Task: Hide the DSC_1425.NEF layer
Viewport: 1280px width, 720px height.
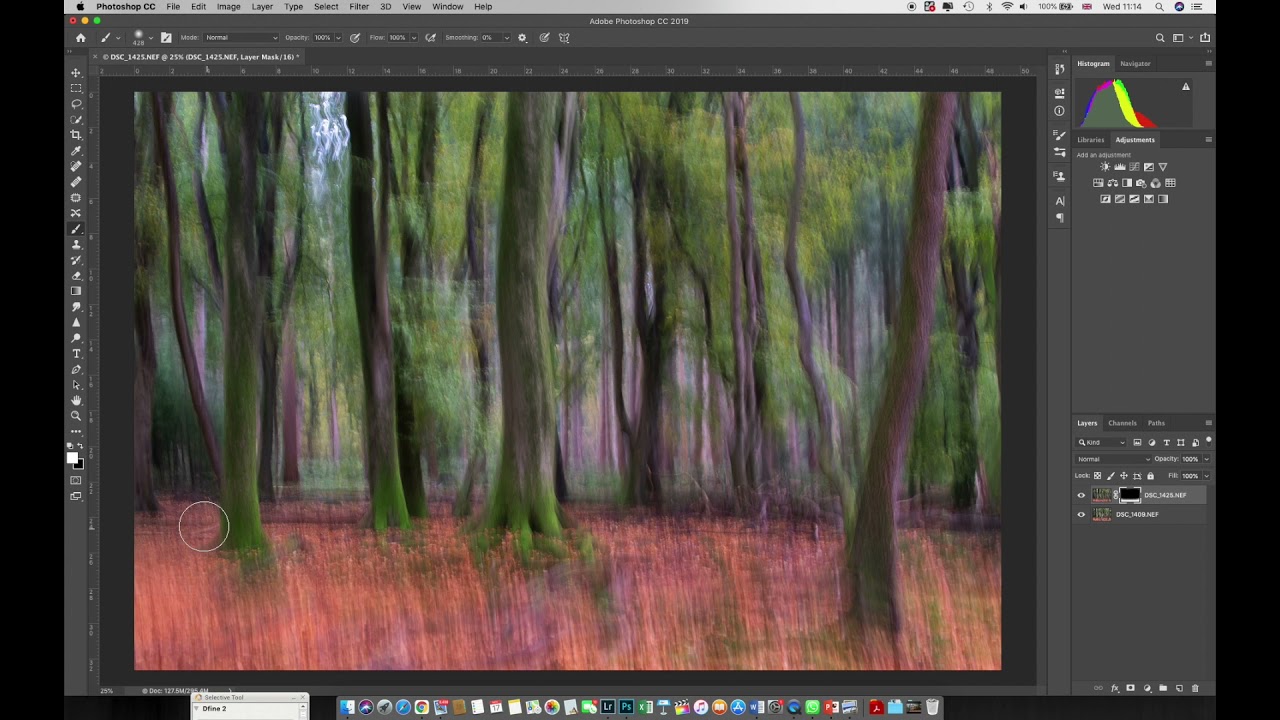Action: (x=1081, y=495)
